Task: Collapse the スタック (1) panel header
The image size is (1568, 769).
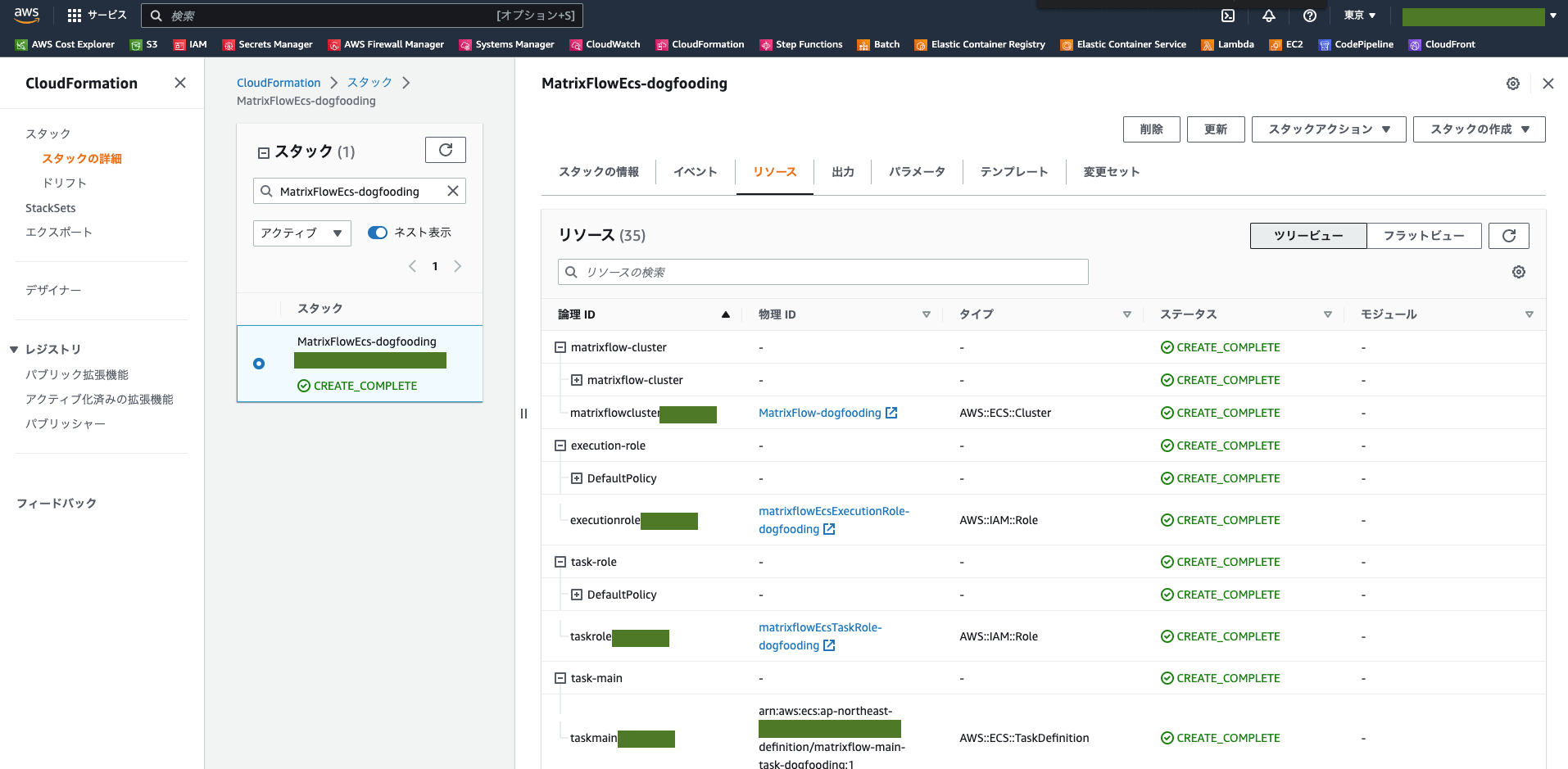Action: coord(264,152)
